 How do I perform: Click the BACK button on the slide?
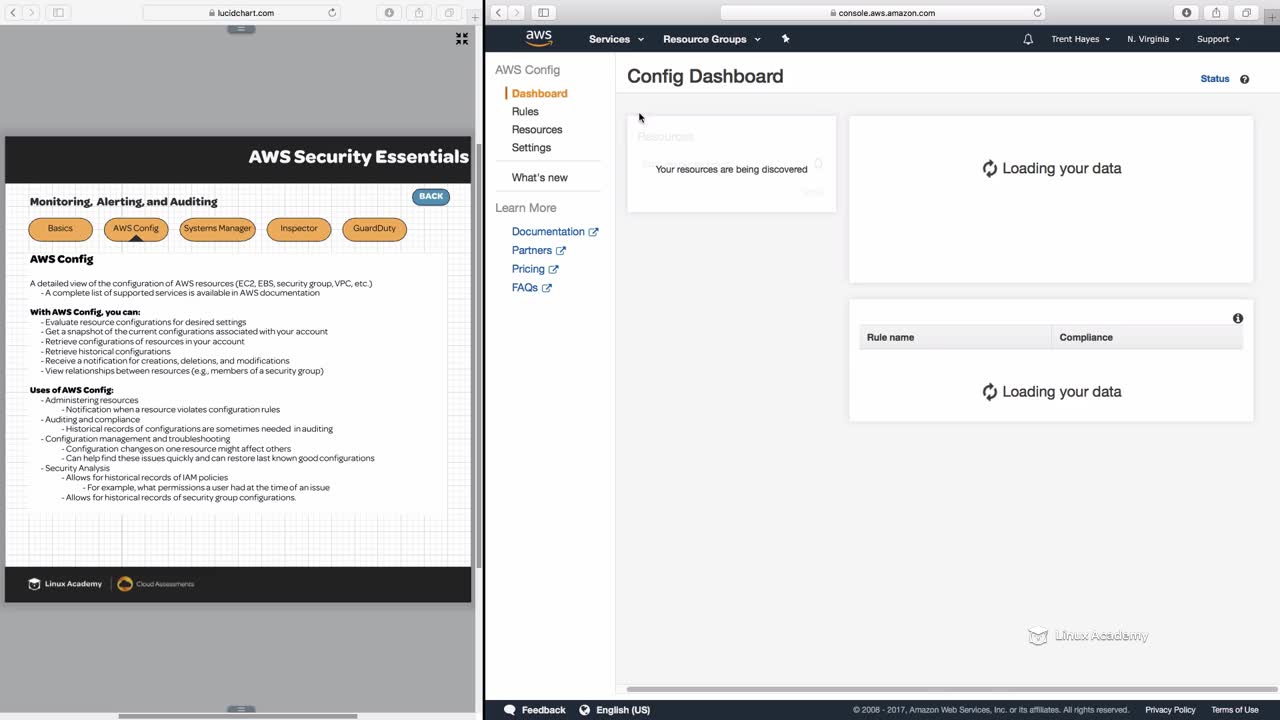point(431,196)
